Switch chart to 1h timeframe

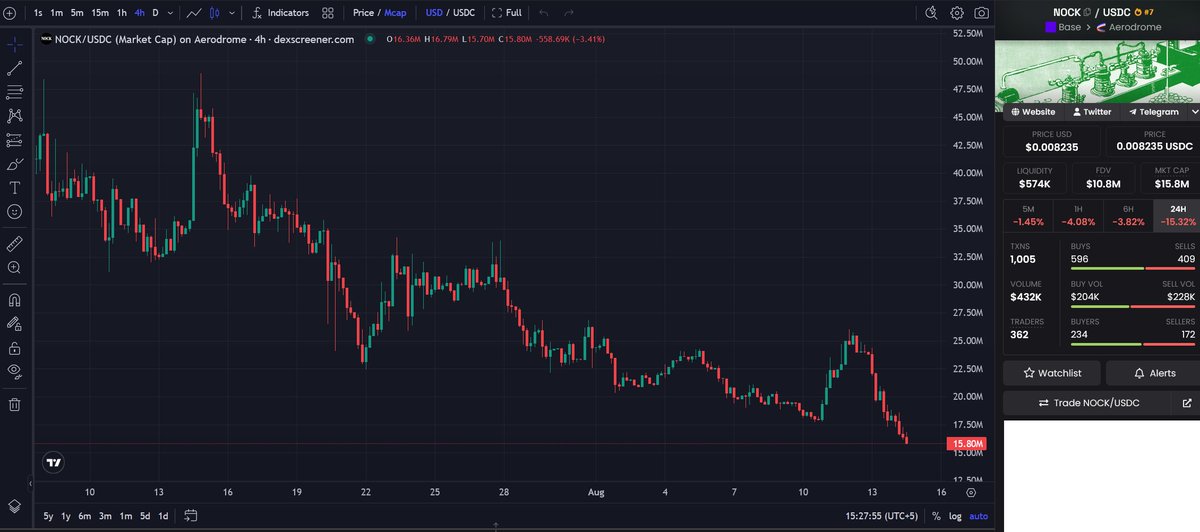[122, 13]
